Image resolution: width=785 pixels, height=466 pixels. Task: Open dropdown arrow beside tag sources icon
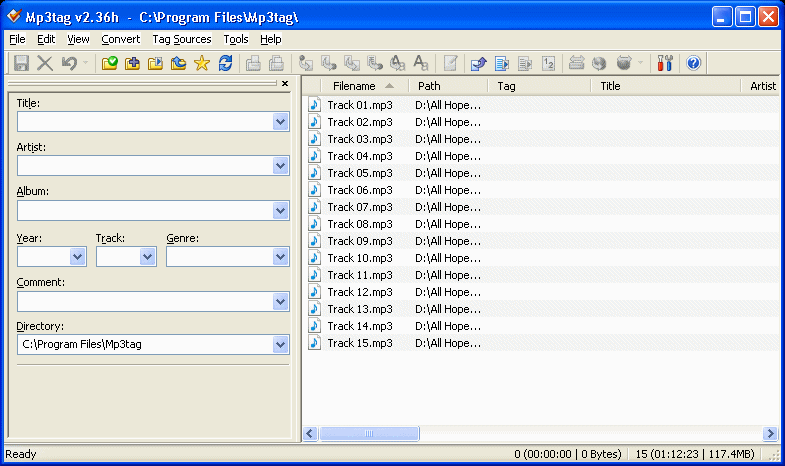pos(640,63)
